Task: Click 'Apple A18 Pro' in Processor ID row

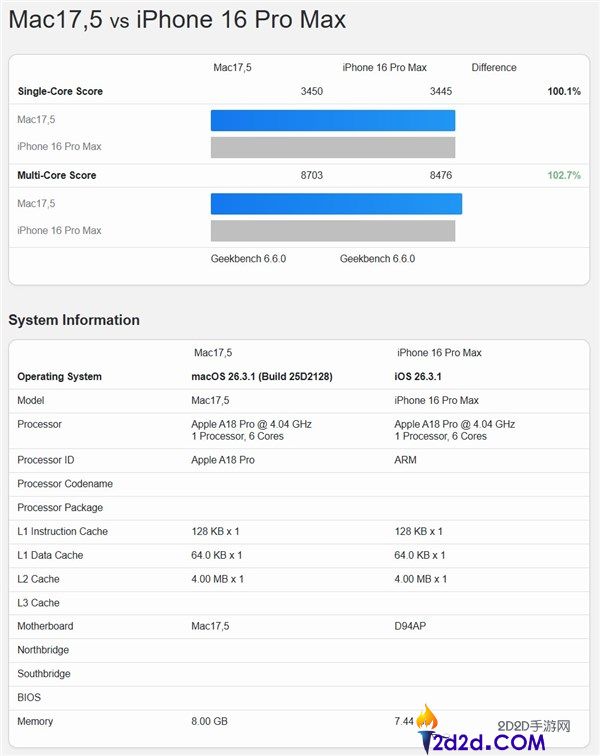Action: (x=223, y=460)
